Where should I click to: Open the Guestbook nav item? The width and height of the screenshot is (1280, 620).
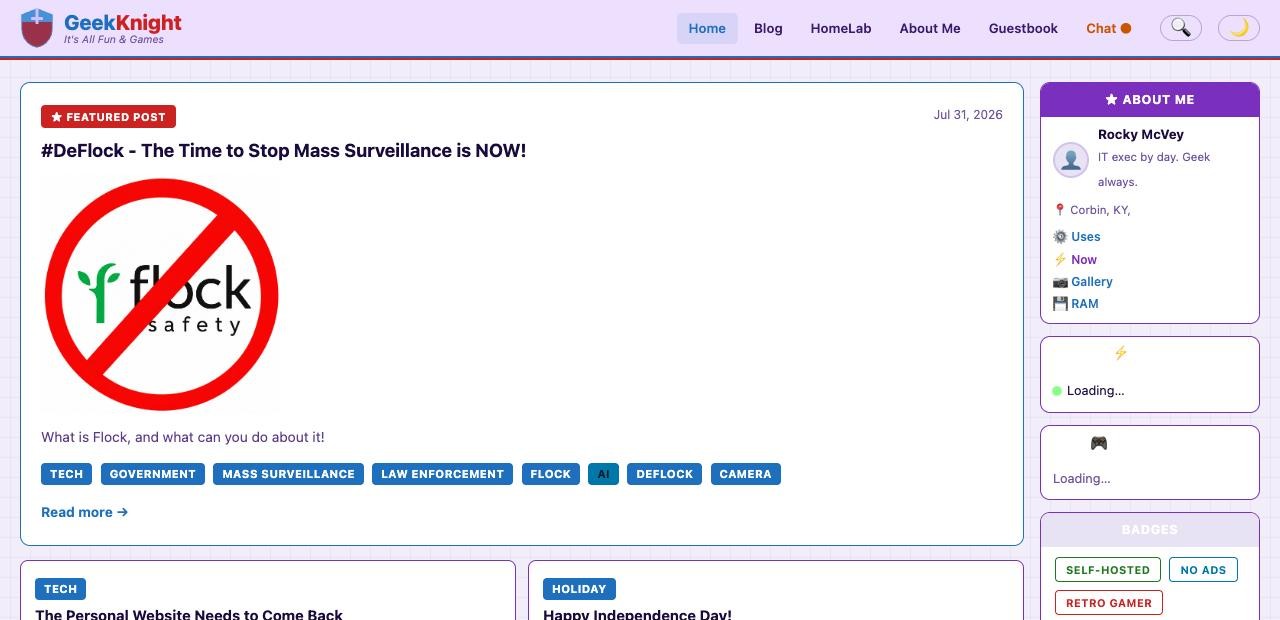coord(1023,28)
